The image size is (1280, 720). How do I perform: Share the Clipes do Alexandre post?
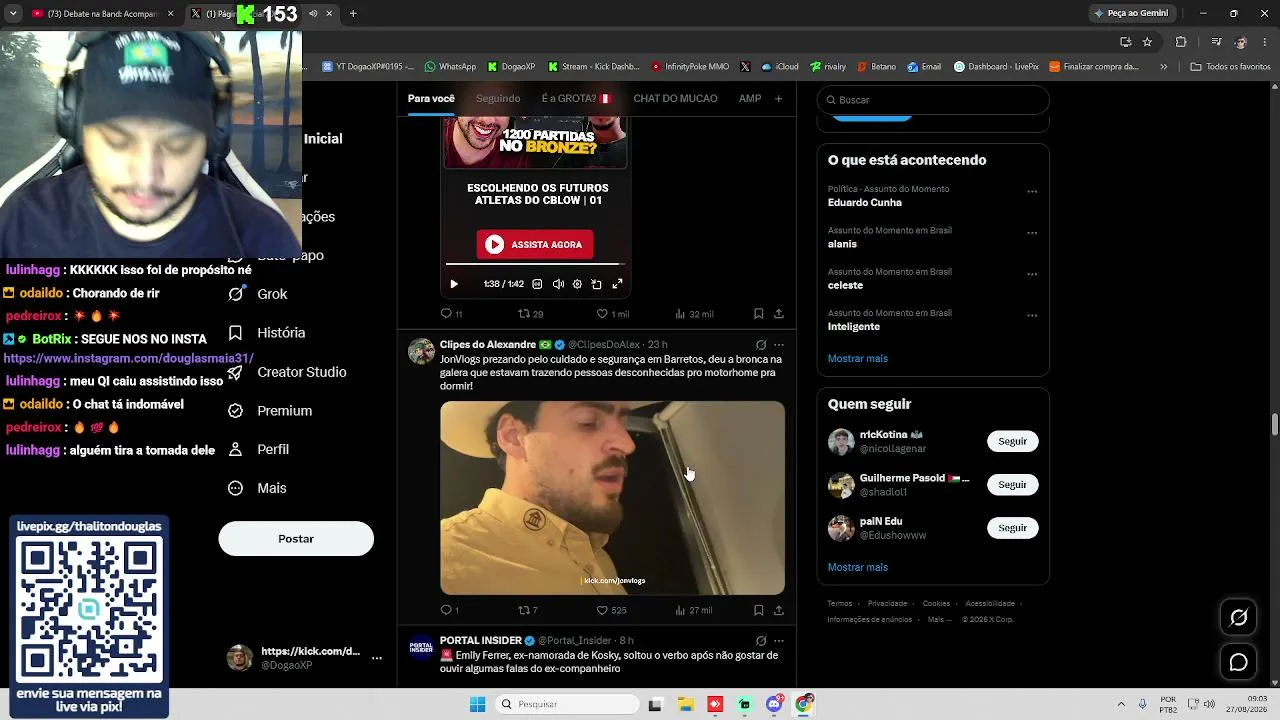tap(779, 610)
